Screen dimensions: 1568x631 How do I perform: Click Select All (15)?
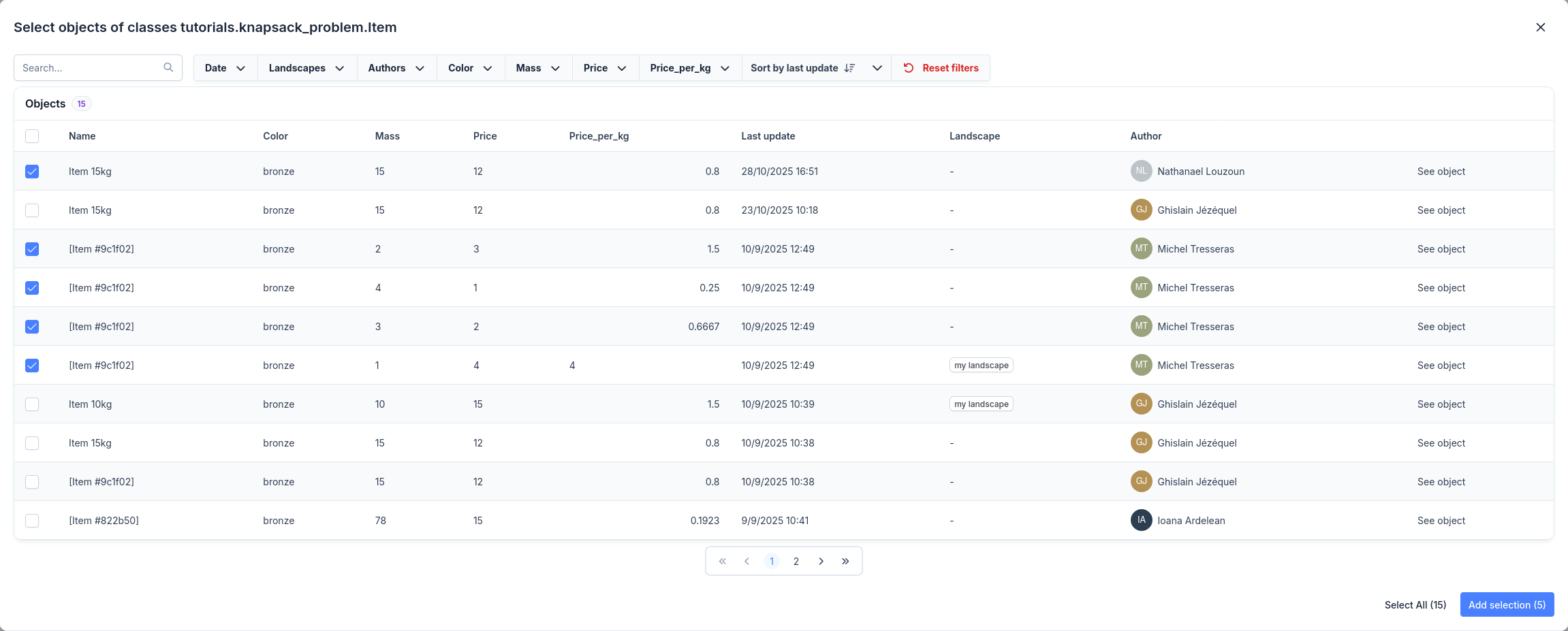(1415, 605)
